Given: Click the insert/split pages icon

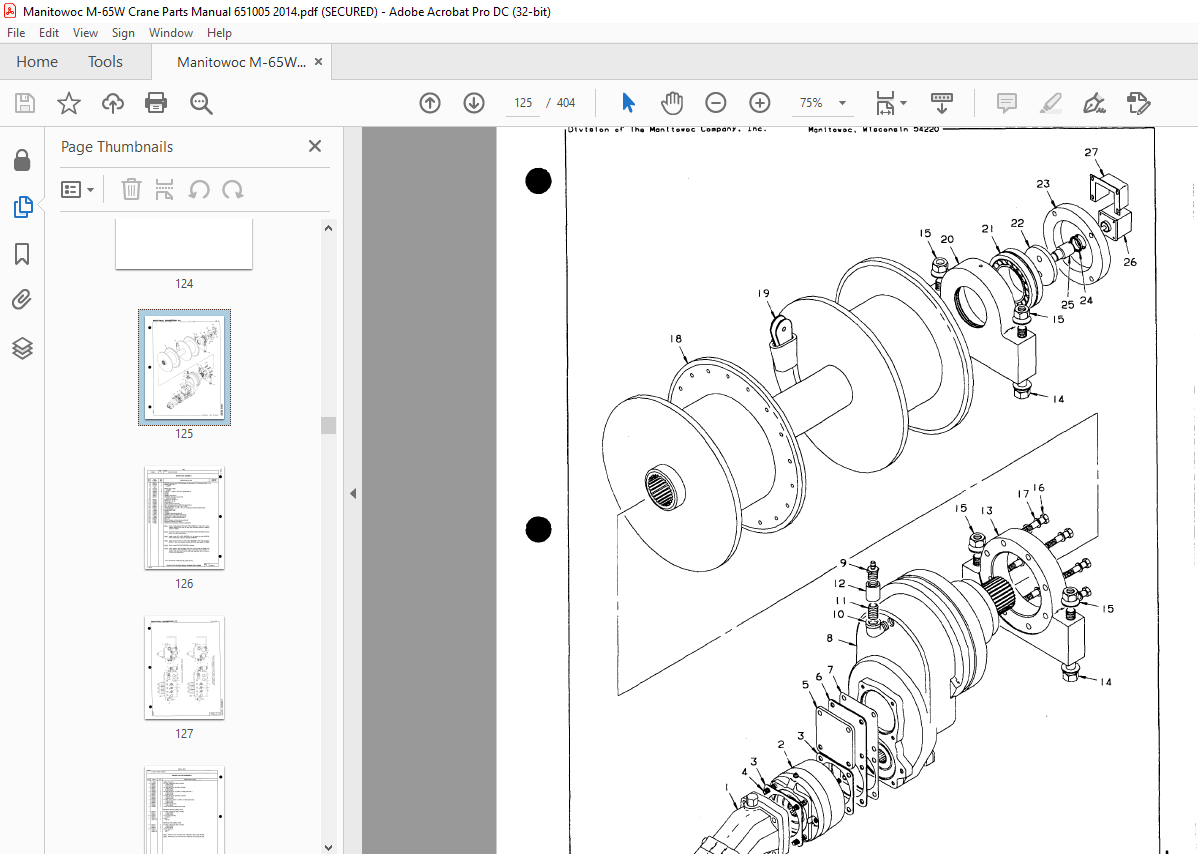Looking at the screenshot, I should tap(164, 189).
